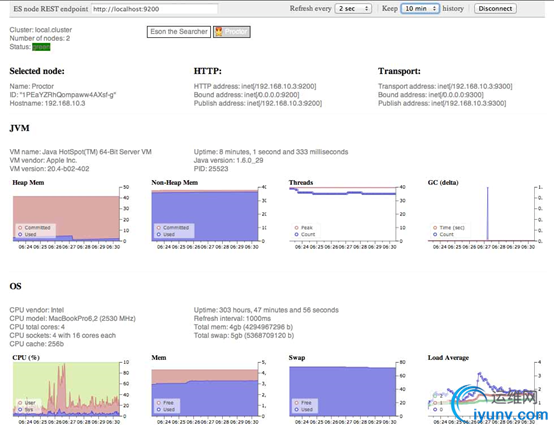Click the OS Mem chart

[x=205, y=389]
